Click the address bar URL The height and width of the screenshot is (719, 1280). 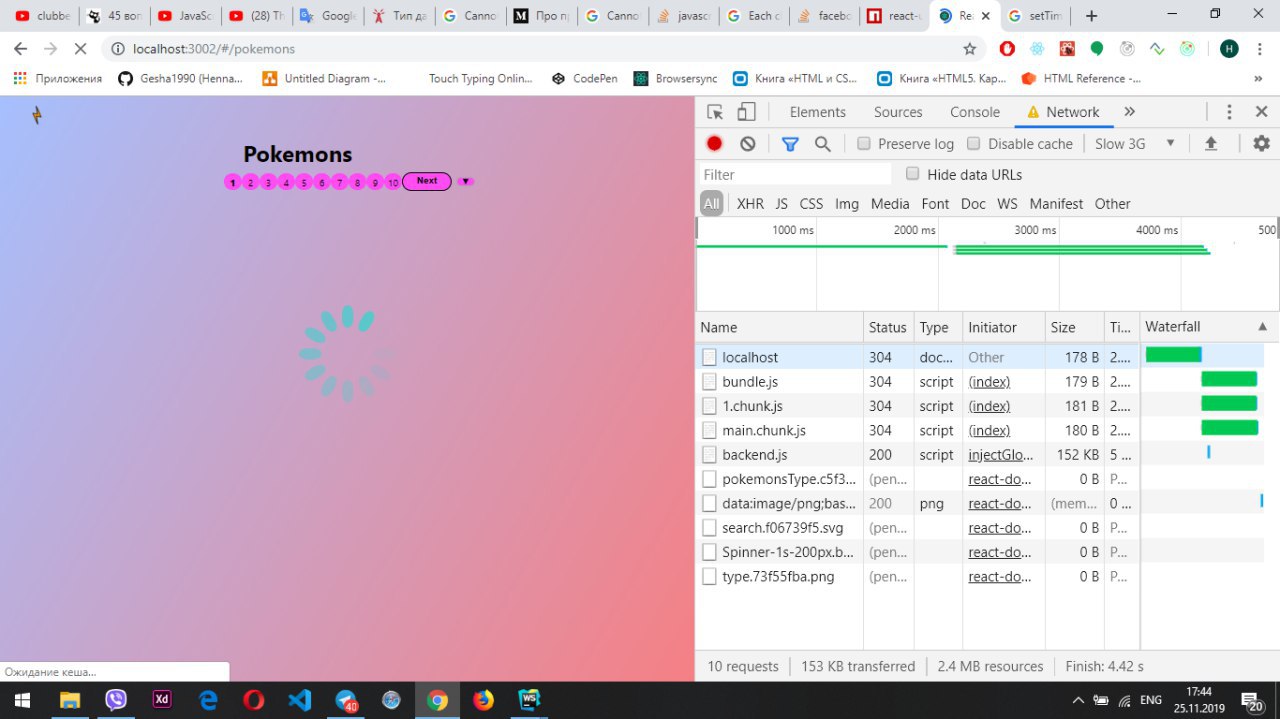(x=214, y=48)
